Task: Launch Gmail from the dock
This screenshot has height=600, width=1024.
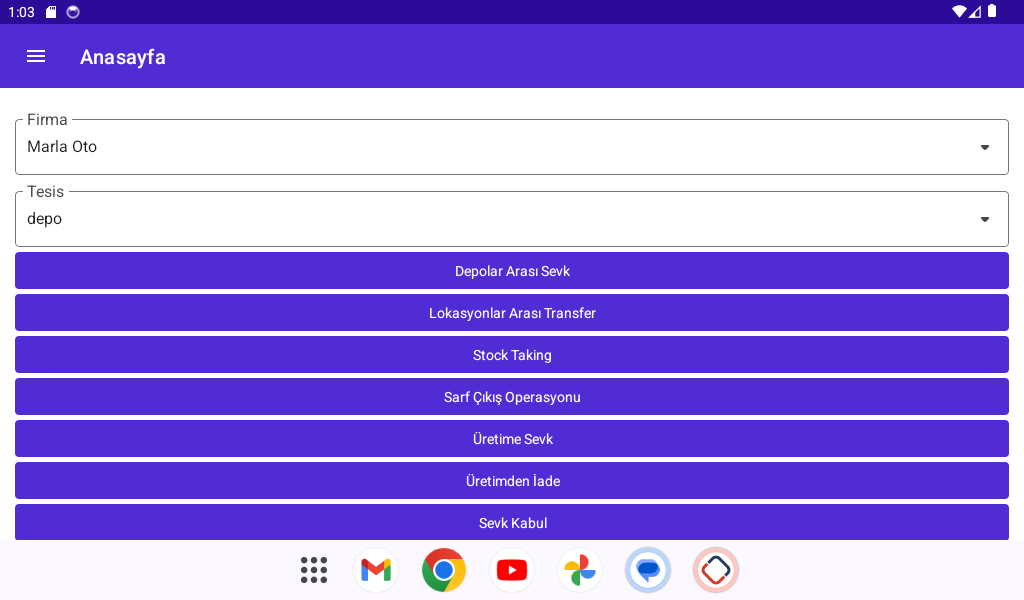Action: coord(376,570)
